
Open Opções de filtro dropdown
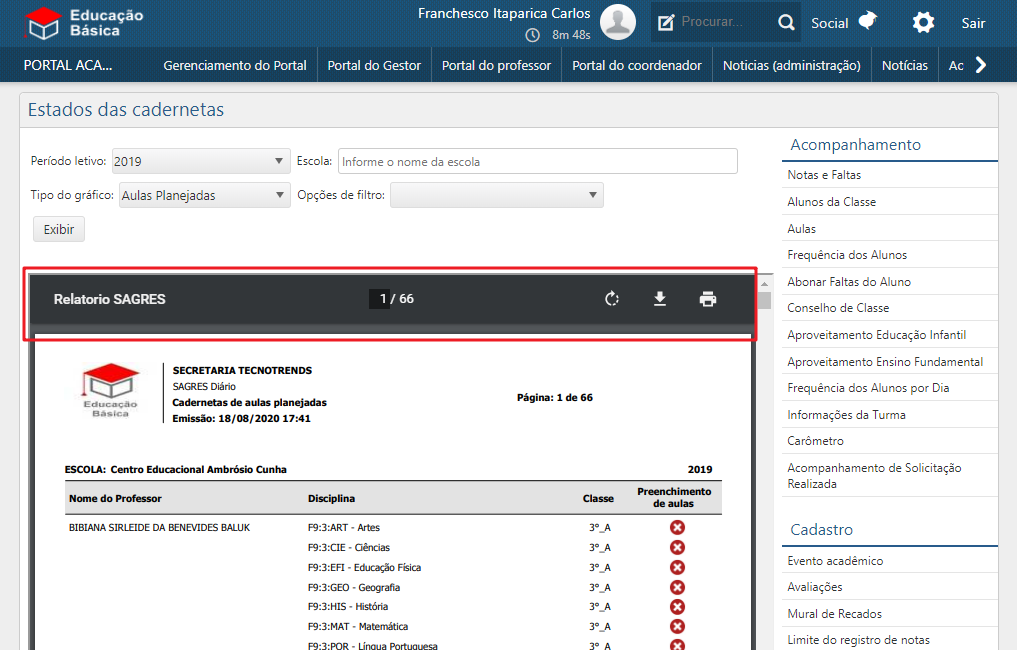[x=496, y=195]
